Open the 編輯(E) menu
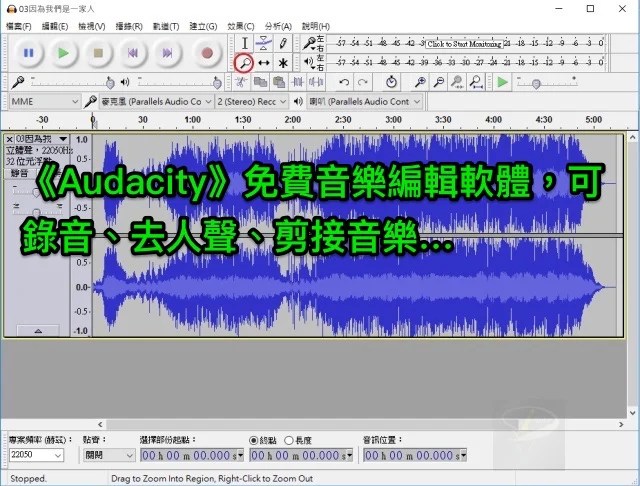Image resolution: width=640 pixels, height=486 pixels. coord(55,27)
